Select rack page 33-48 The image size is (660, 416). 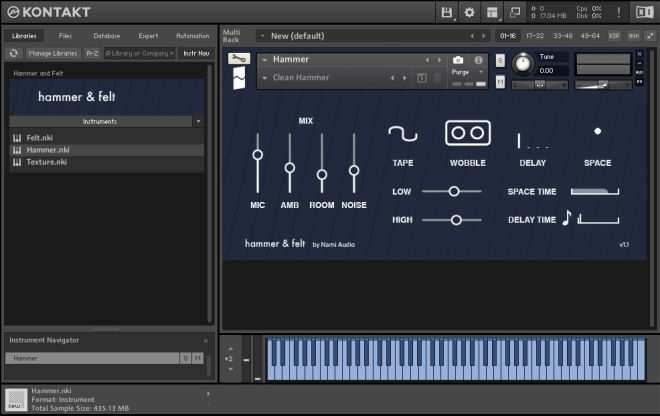coord(562,36)
